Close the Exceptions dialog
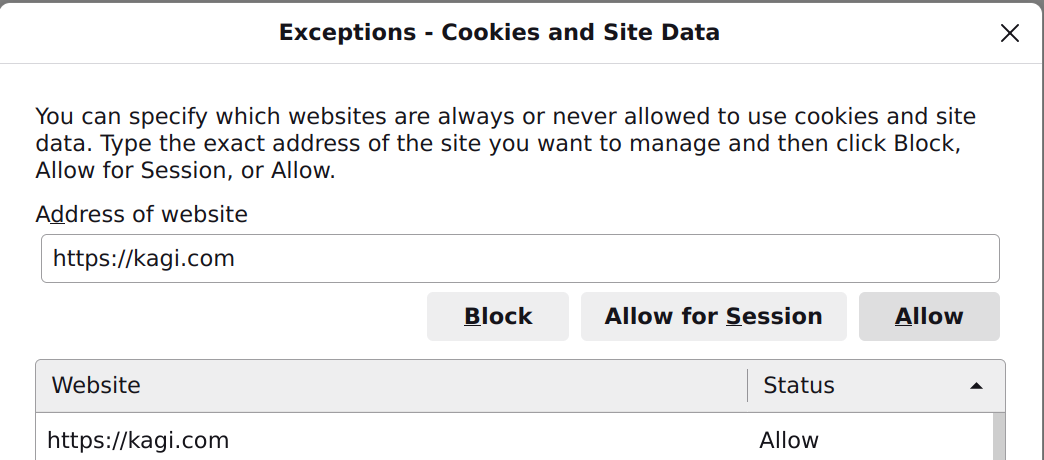1044x460 pixels. (x=1010, y=33)
